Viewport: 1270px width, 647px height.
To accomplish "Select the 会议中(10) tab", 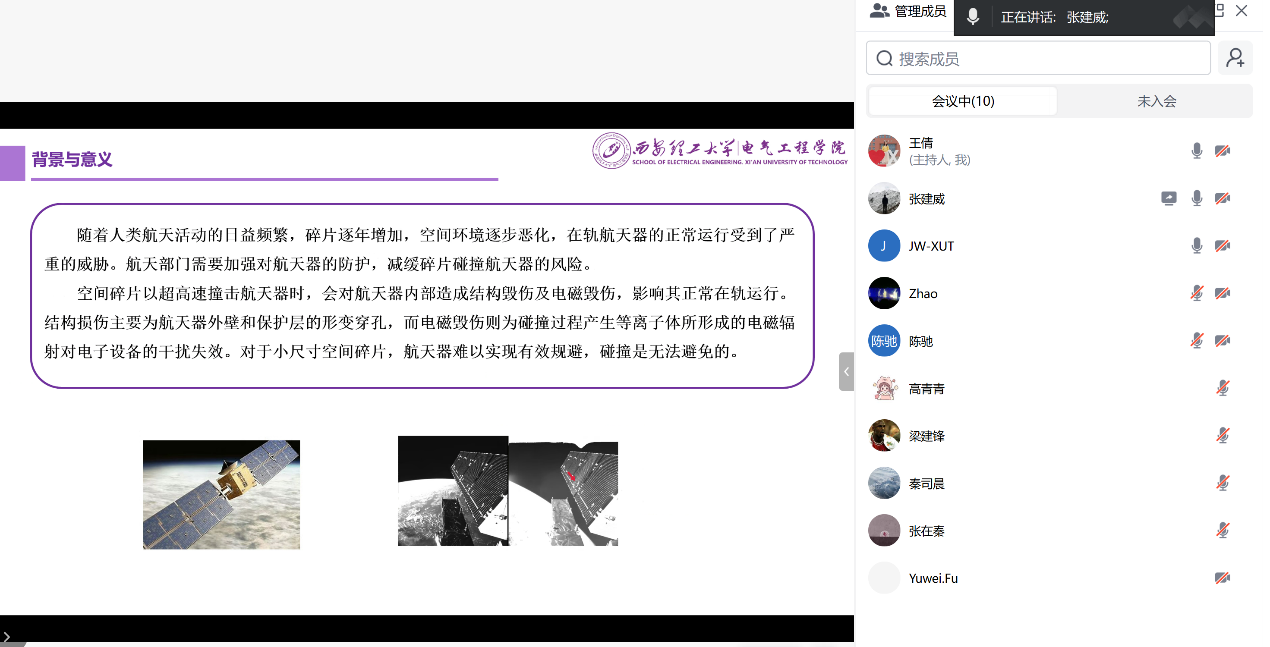I will tap(962, 101).
